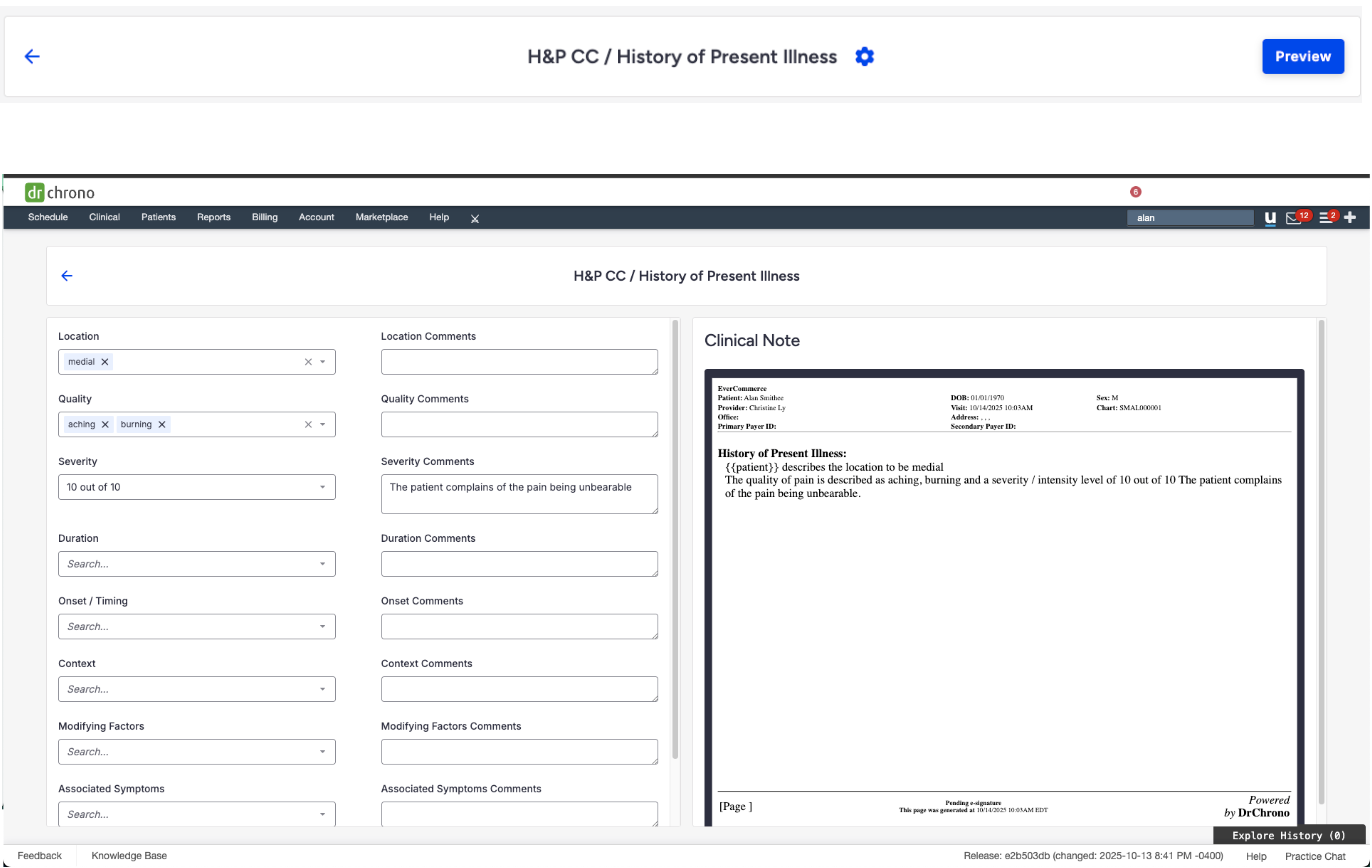Click the Quality Comments text box

[x=519, y=425]
